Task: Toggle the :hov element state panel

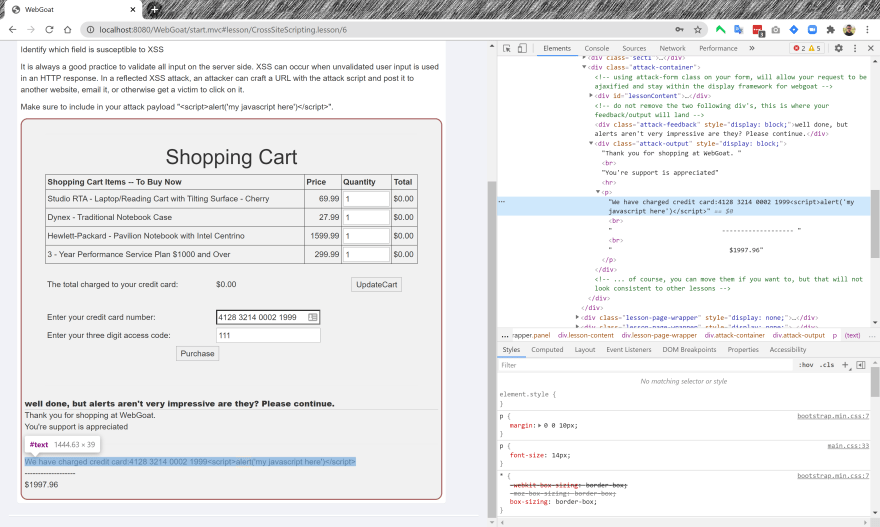Action: pos(806,365)
